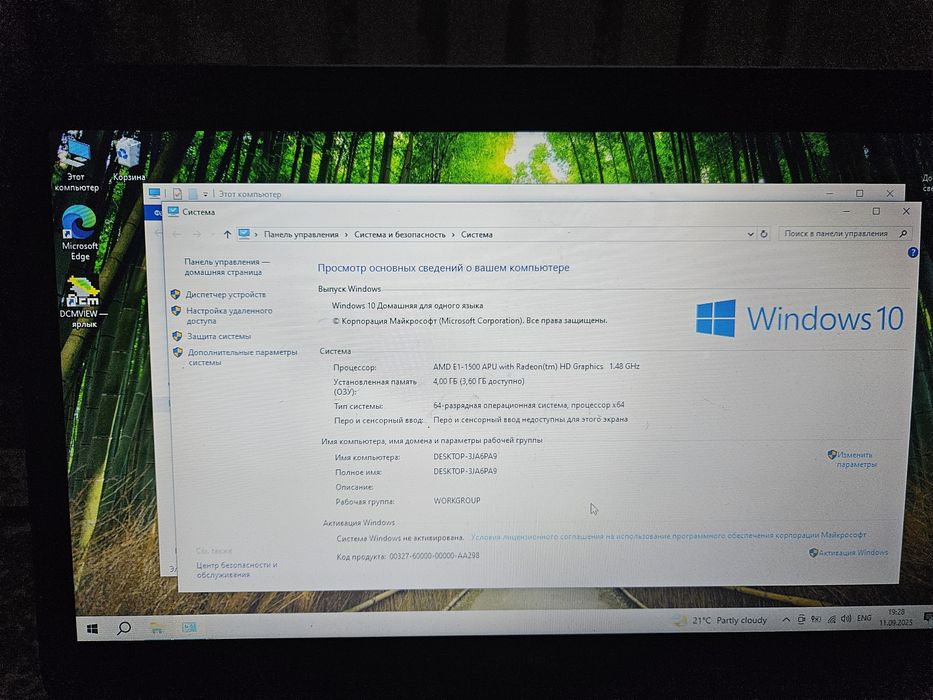This screenshot has height=700, width=933.
Task: Click the shield icon next to Диспетчер устройств
Action: click(176, 294)
